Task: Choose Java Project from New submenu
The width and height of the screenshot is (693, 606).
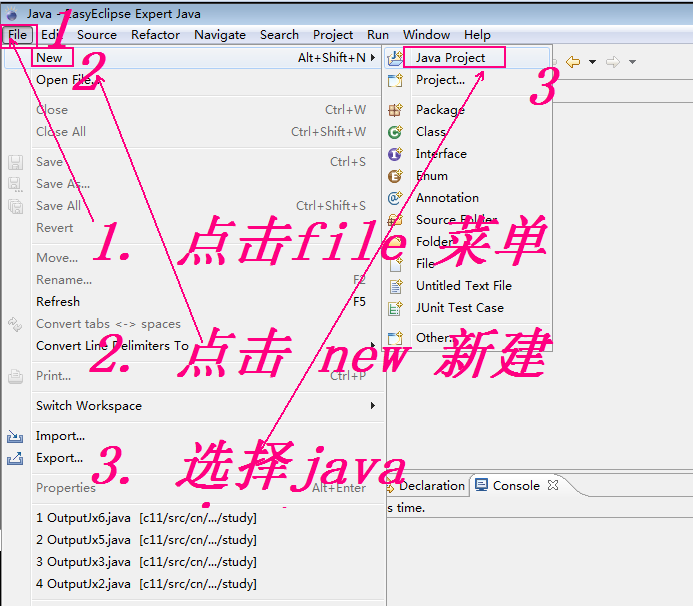Action: [468, 58]
